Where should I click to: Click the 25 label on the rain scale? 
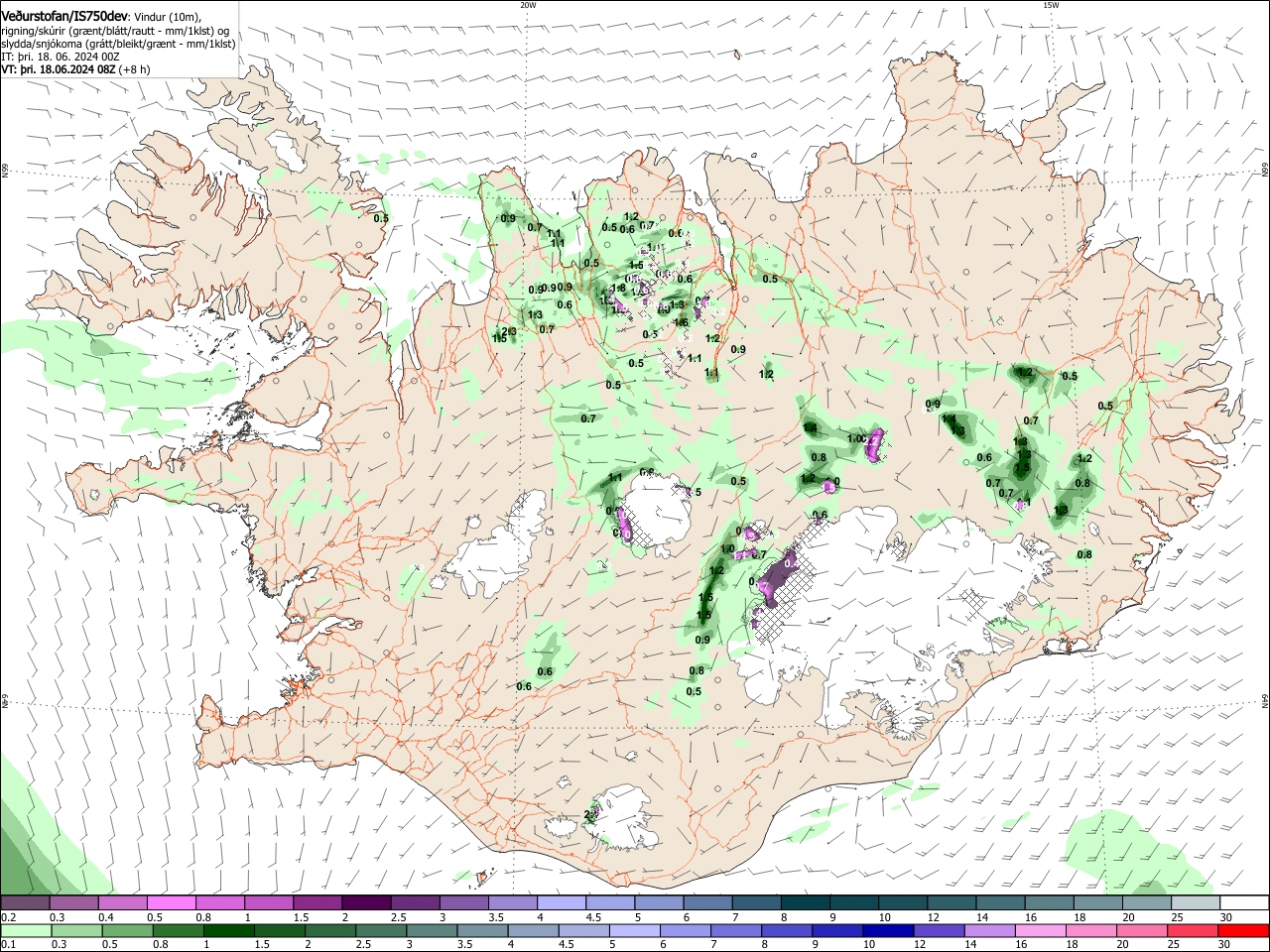tap(1176, 945)
